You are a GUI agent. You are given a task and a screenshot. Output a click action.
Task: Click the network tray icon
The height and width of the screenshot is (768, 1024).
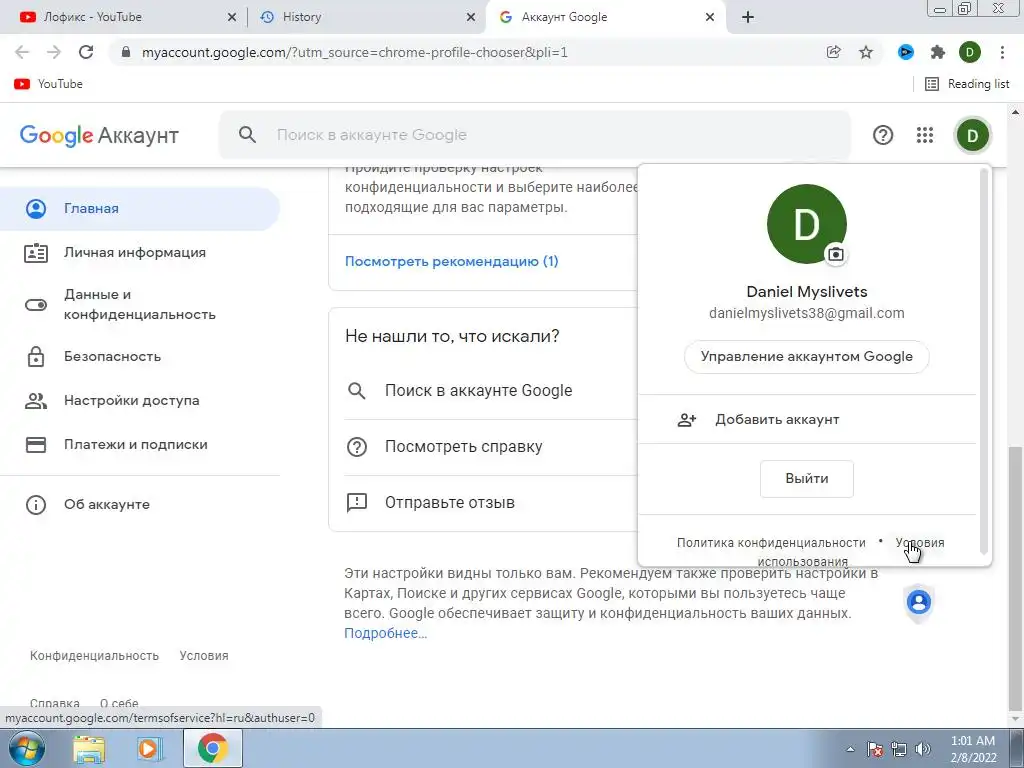point(899,749)
